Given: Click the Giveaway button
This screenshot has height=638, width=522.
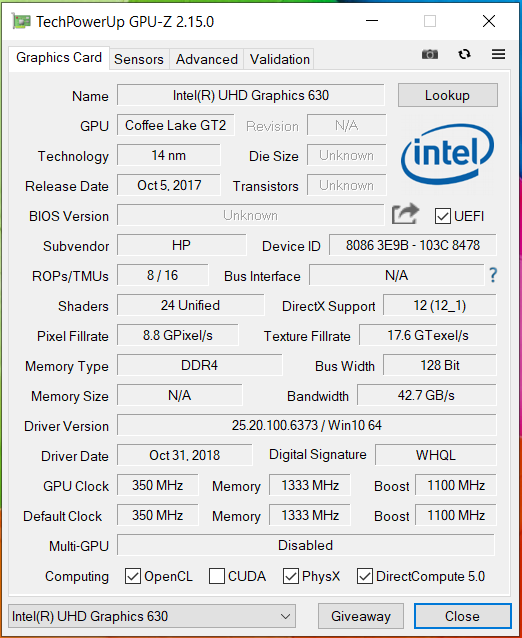Looking at the screenshot, I should (361, 616).
